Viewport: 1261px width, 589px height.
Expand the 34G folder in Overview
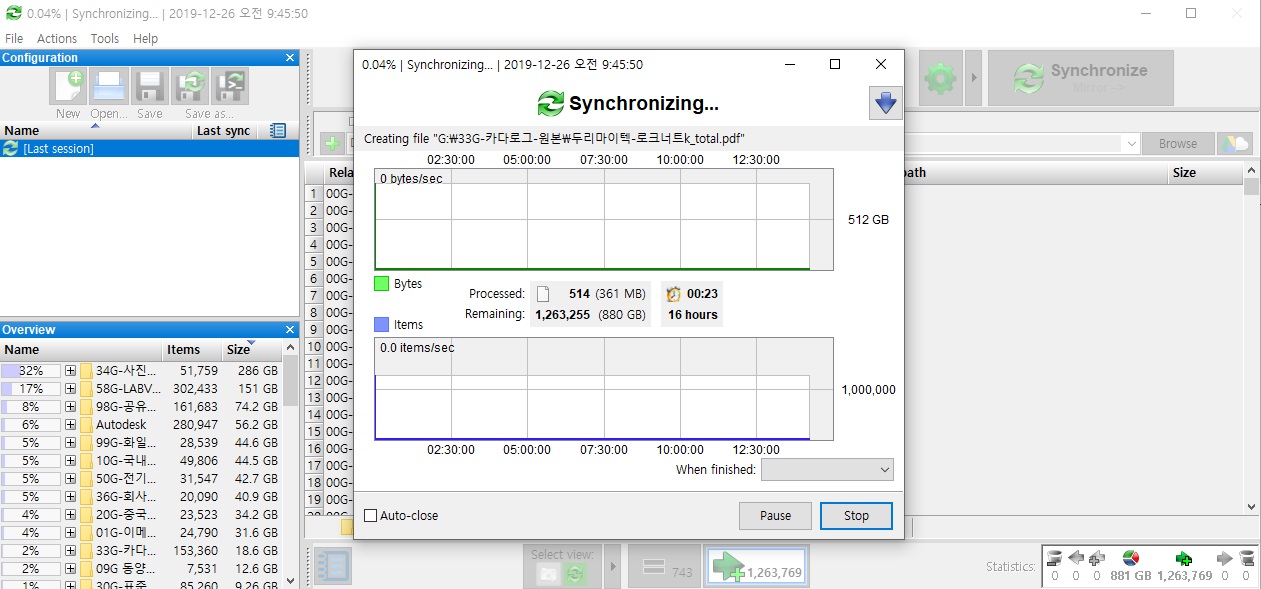(x=70, y=371)
